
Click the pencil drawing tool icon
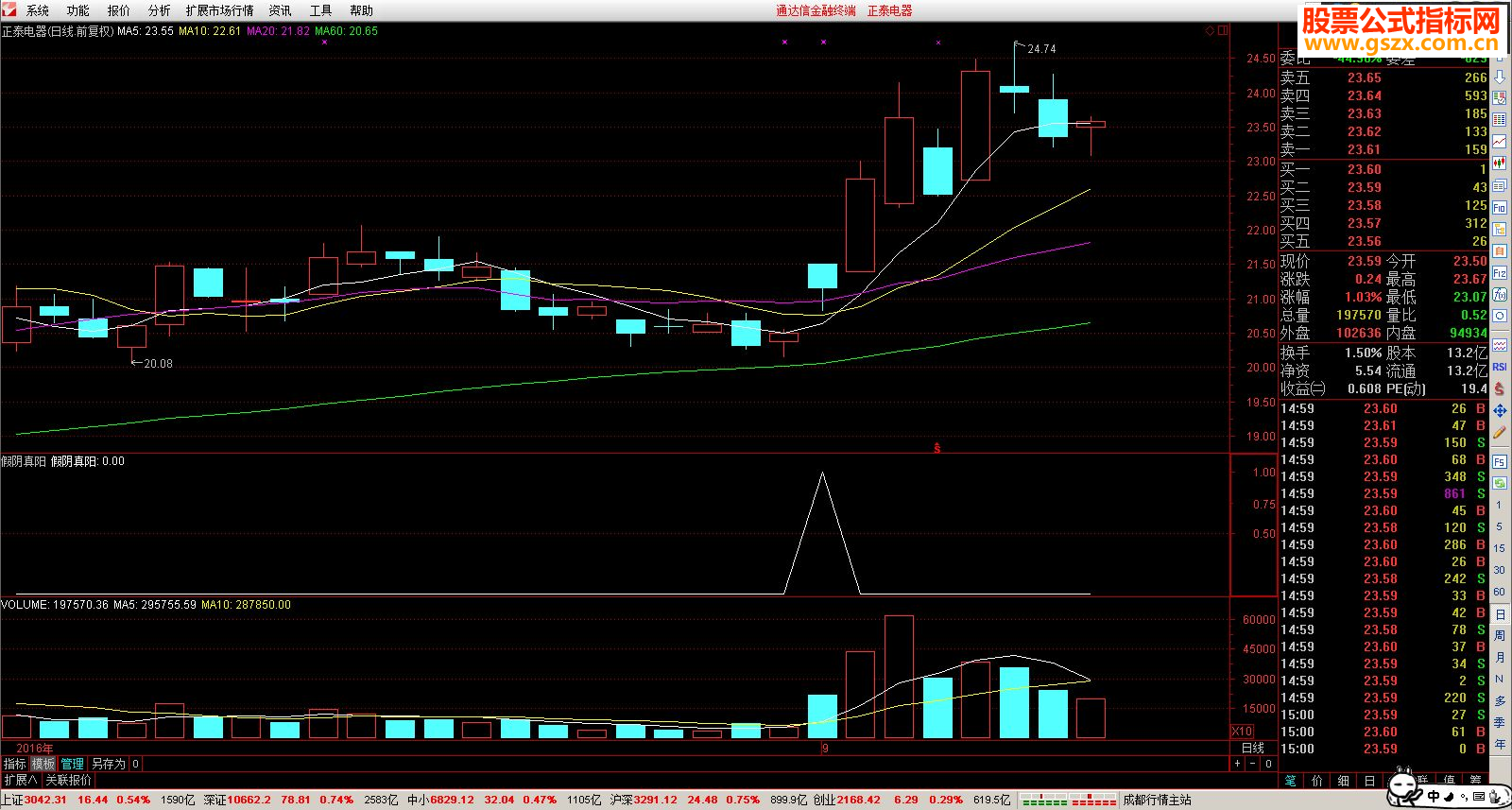click(1500, 432)
